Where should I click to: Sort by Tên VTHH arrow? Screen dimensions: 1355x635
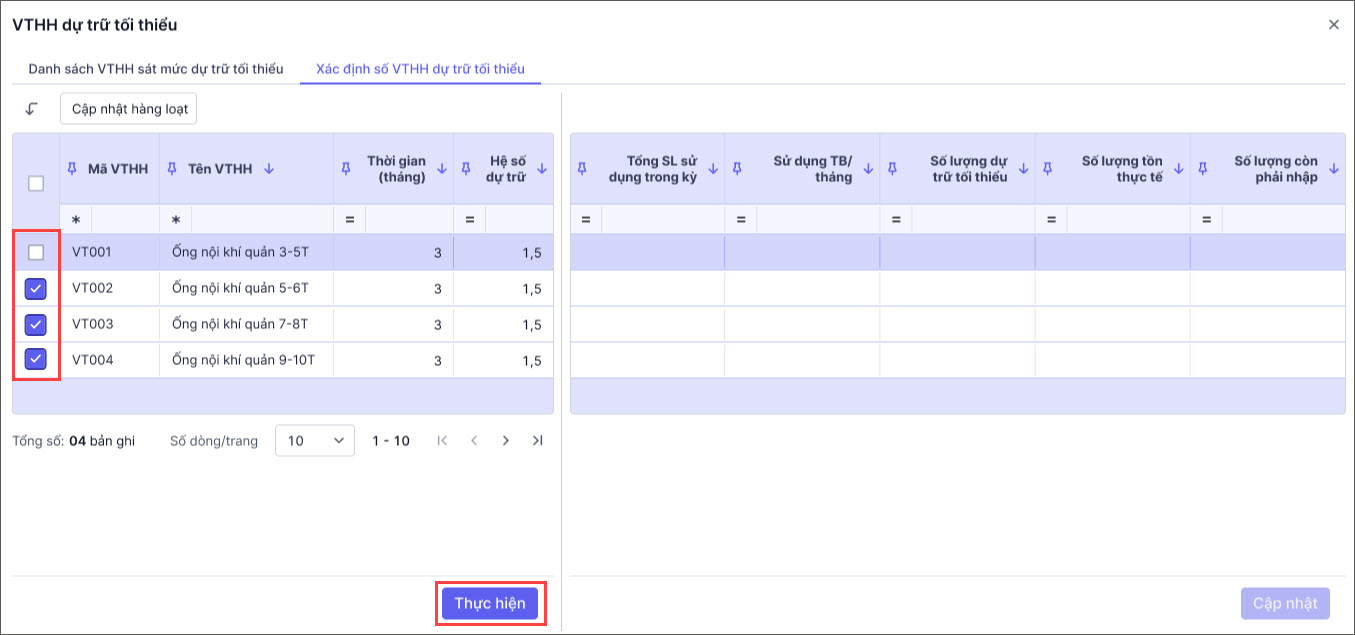tap(269, 169)
